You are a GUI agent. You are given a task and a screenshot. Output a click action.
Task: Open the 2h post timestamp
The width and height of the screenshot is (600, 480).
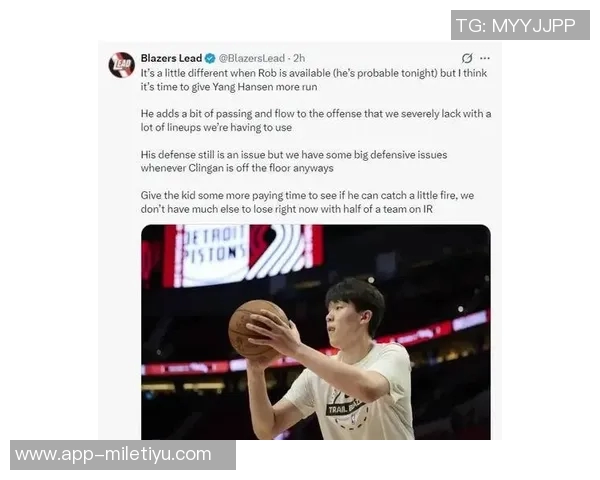click(x=299, y=58)
